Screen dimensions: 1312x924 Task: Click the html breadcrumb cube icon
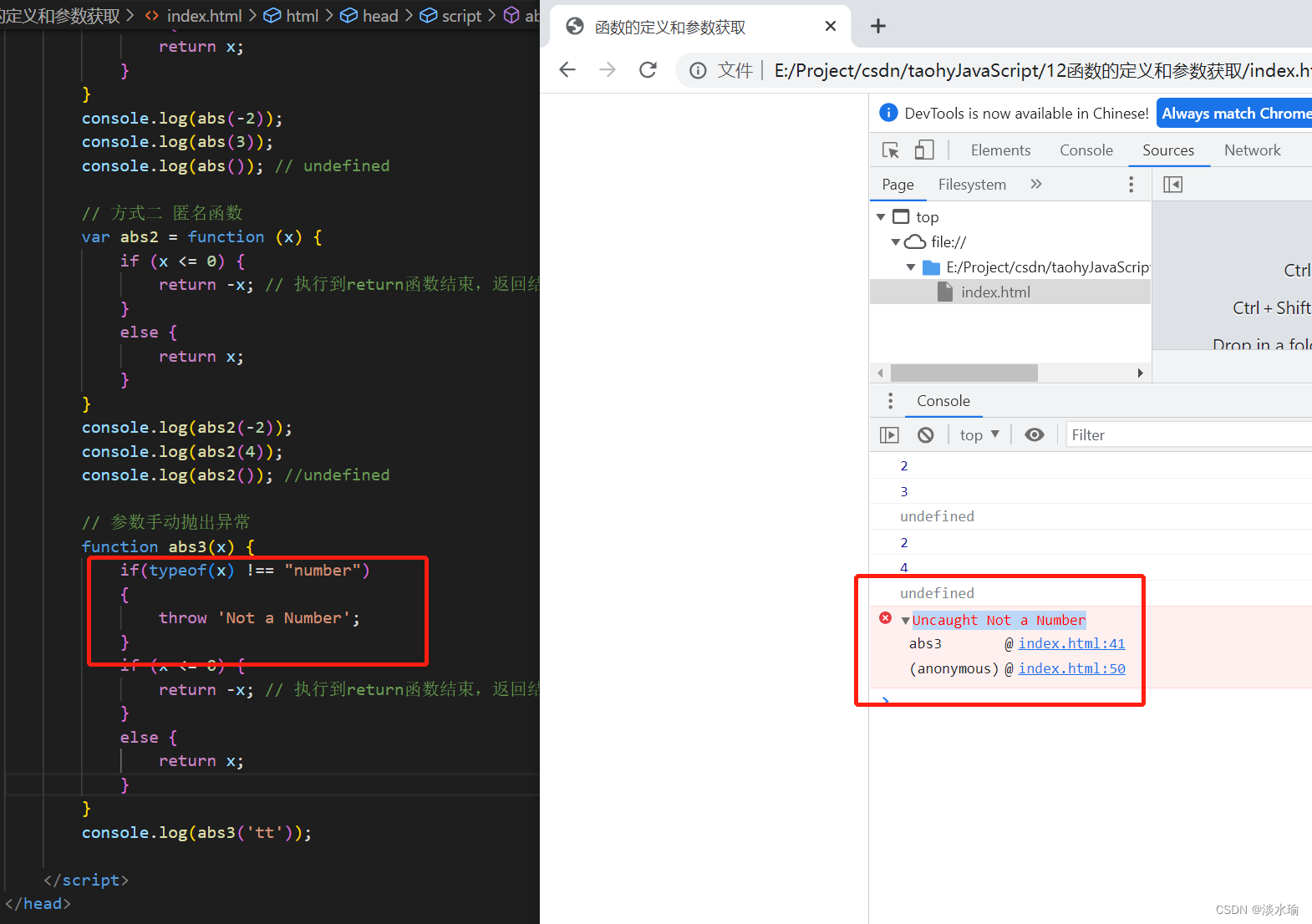point(272,16)
